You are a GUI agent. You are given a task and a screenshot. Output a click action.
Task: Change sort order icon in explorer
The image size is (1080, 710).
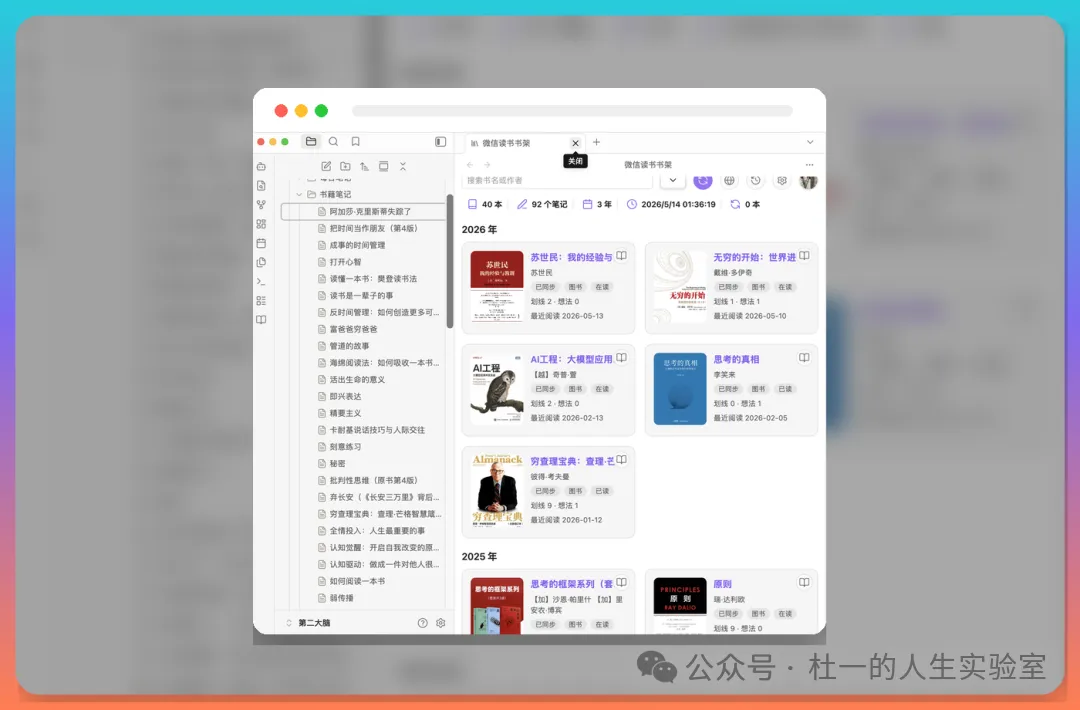364,166
